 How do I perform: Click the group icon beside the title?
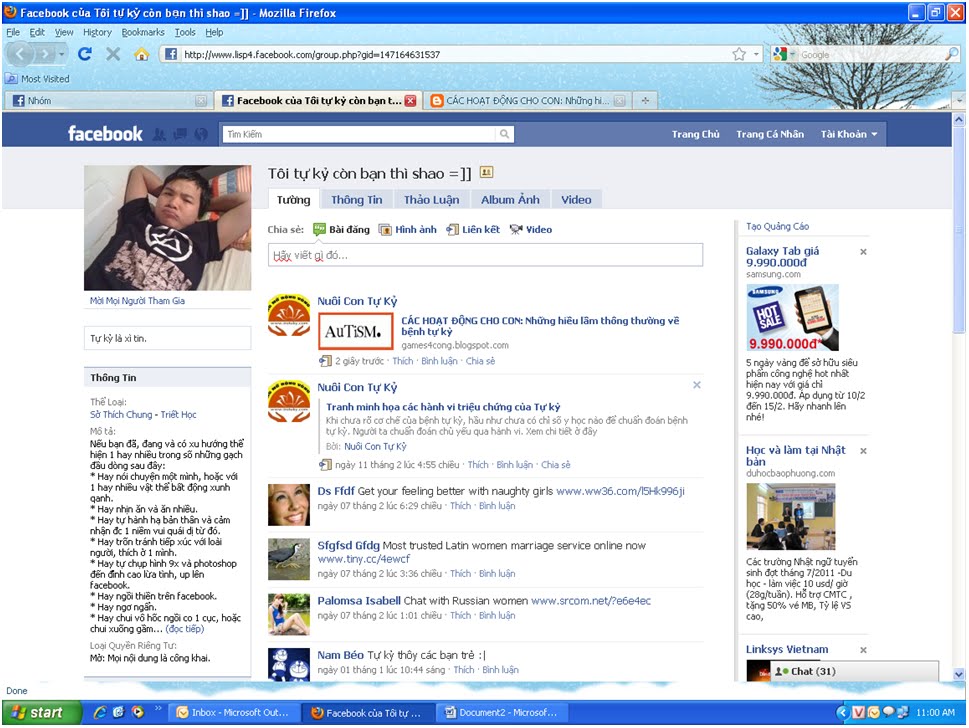[486, 172]
